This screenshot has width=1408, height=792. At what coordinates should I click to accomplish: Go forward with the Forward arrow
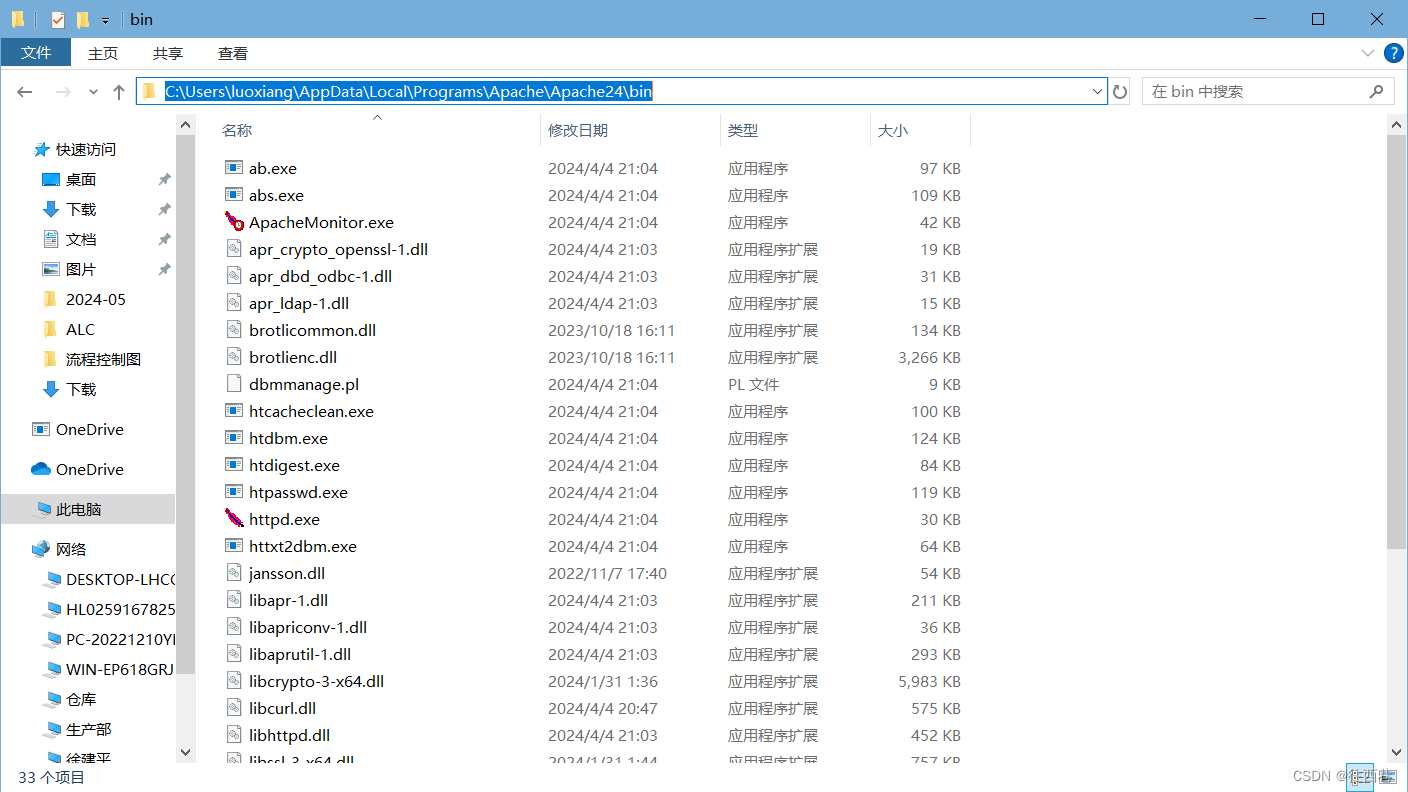point(62,92)
